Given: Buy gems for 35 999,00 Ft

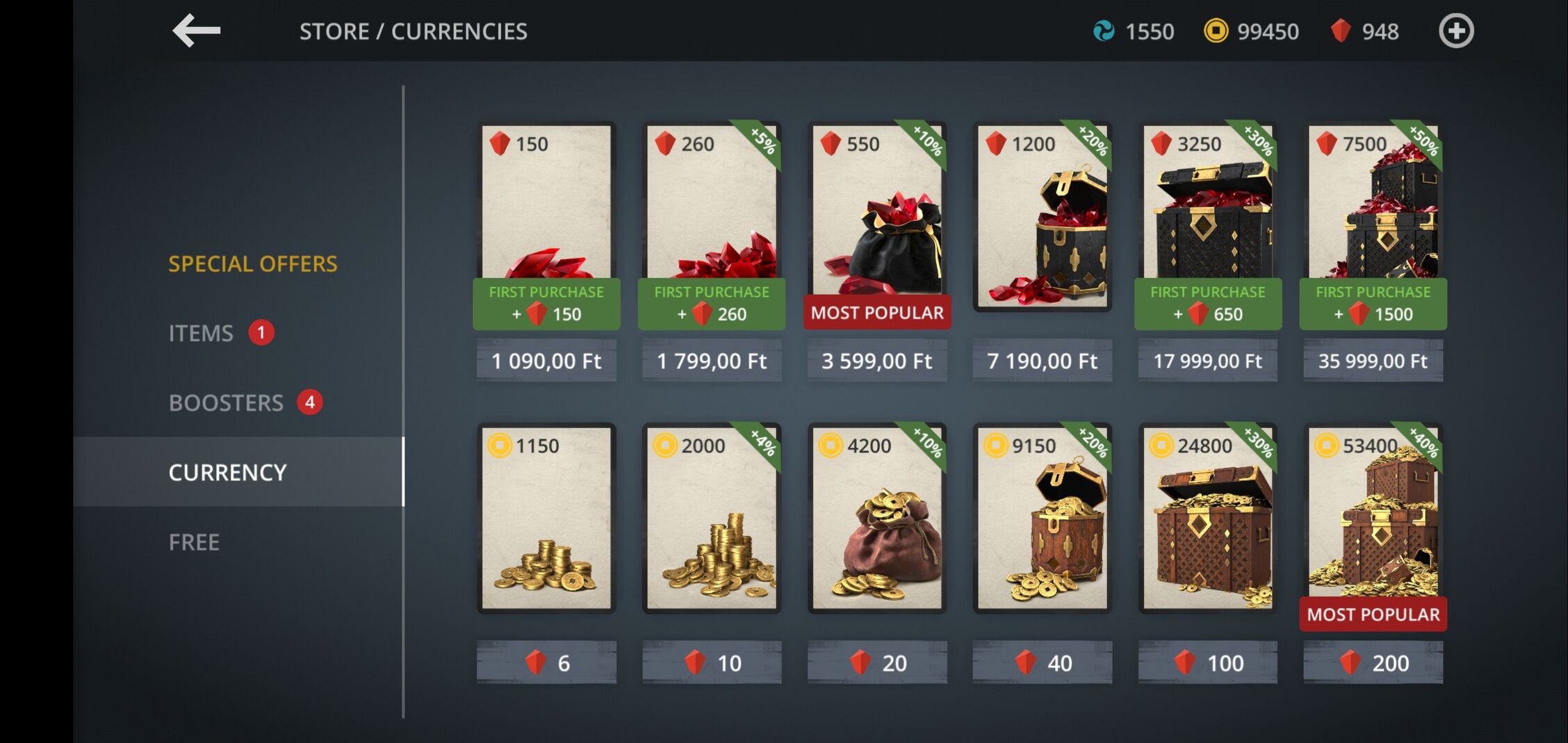Looking at the screenshot, I should 1373,361.
